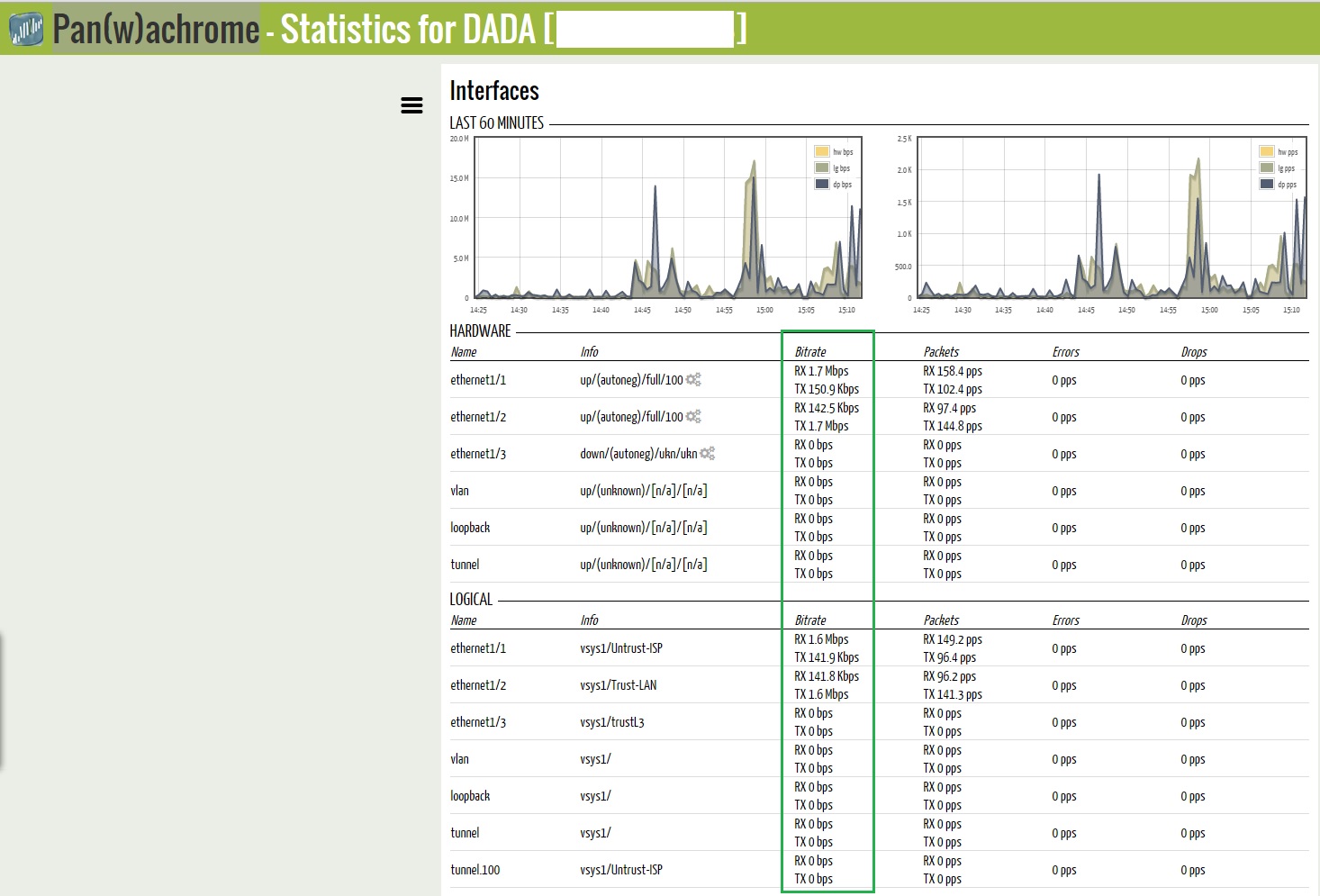This screenshot has height=896, width=1320.
Task: Toggle dp bps legend swatch
Action: tap(822, 184)
